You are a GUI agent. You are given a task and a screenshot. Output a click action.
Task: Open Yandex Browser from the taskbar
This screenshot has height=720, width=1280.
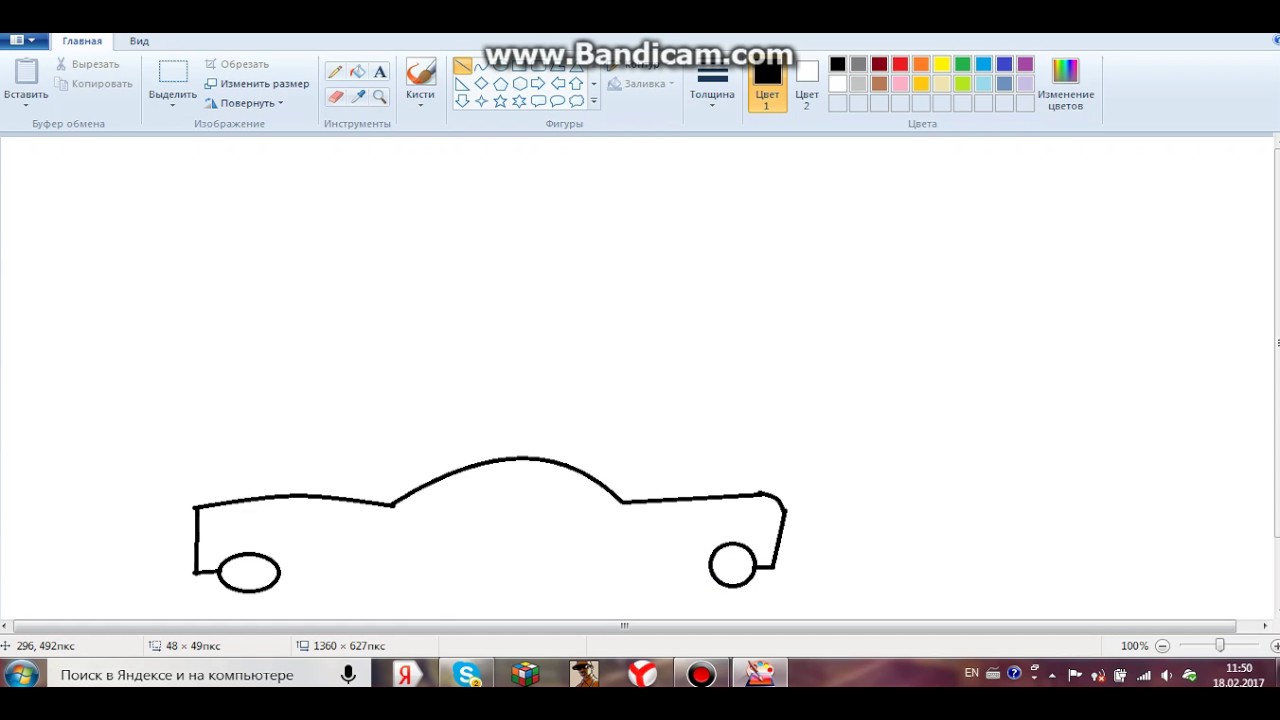(x=642, y=675)
